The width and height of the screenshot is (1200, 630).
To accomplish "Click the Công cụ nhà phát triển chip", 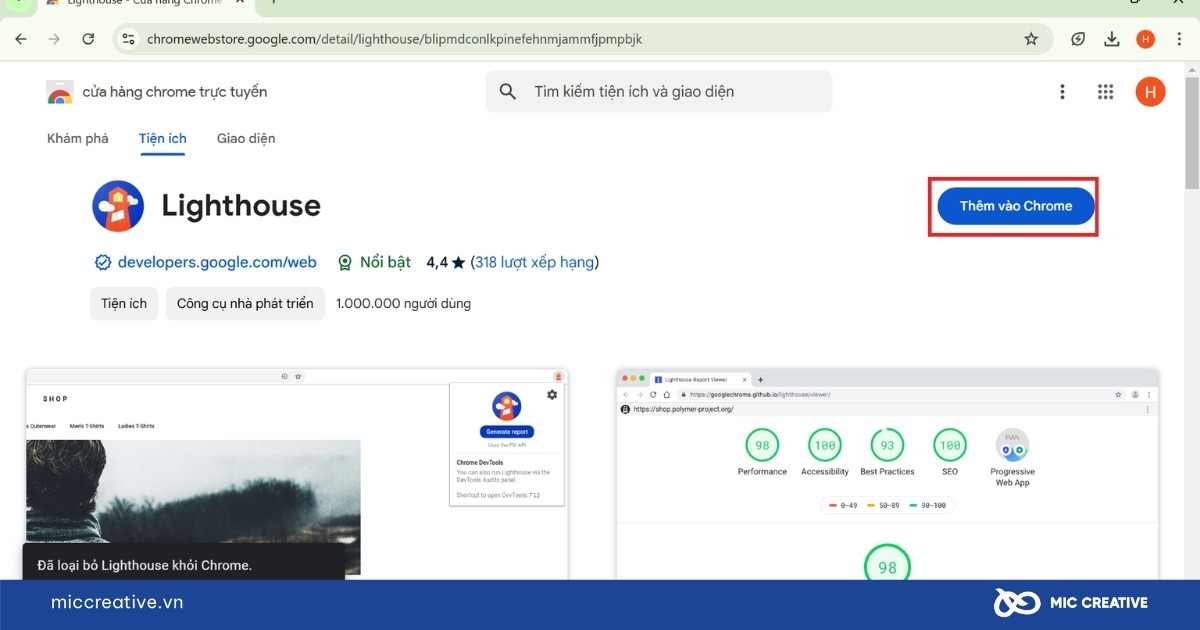I will point(245,303).
